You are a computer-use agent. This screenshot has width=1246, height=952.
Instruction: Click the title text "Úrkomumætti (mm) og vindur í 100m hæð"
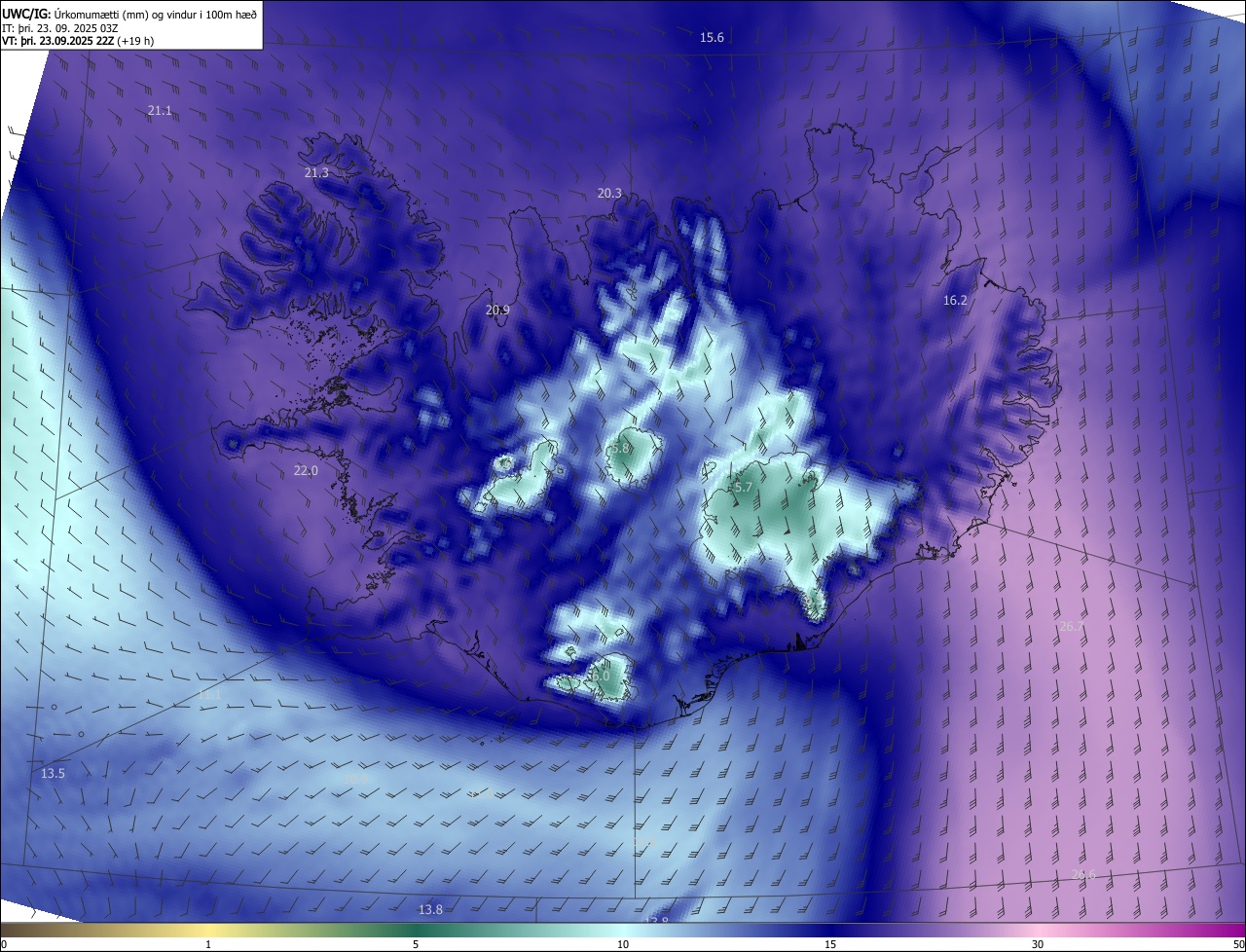[x=156, y=13]
